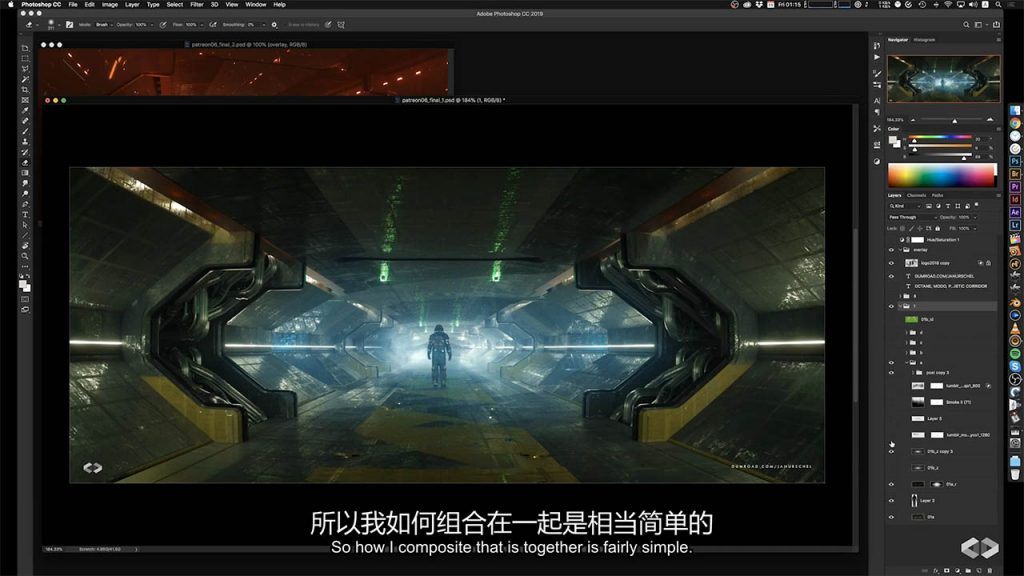The image size is (1024, 576).
Task: Select the Magic Wand tool
Action: point(25,80)
